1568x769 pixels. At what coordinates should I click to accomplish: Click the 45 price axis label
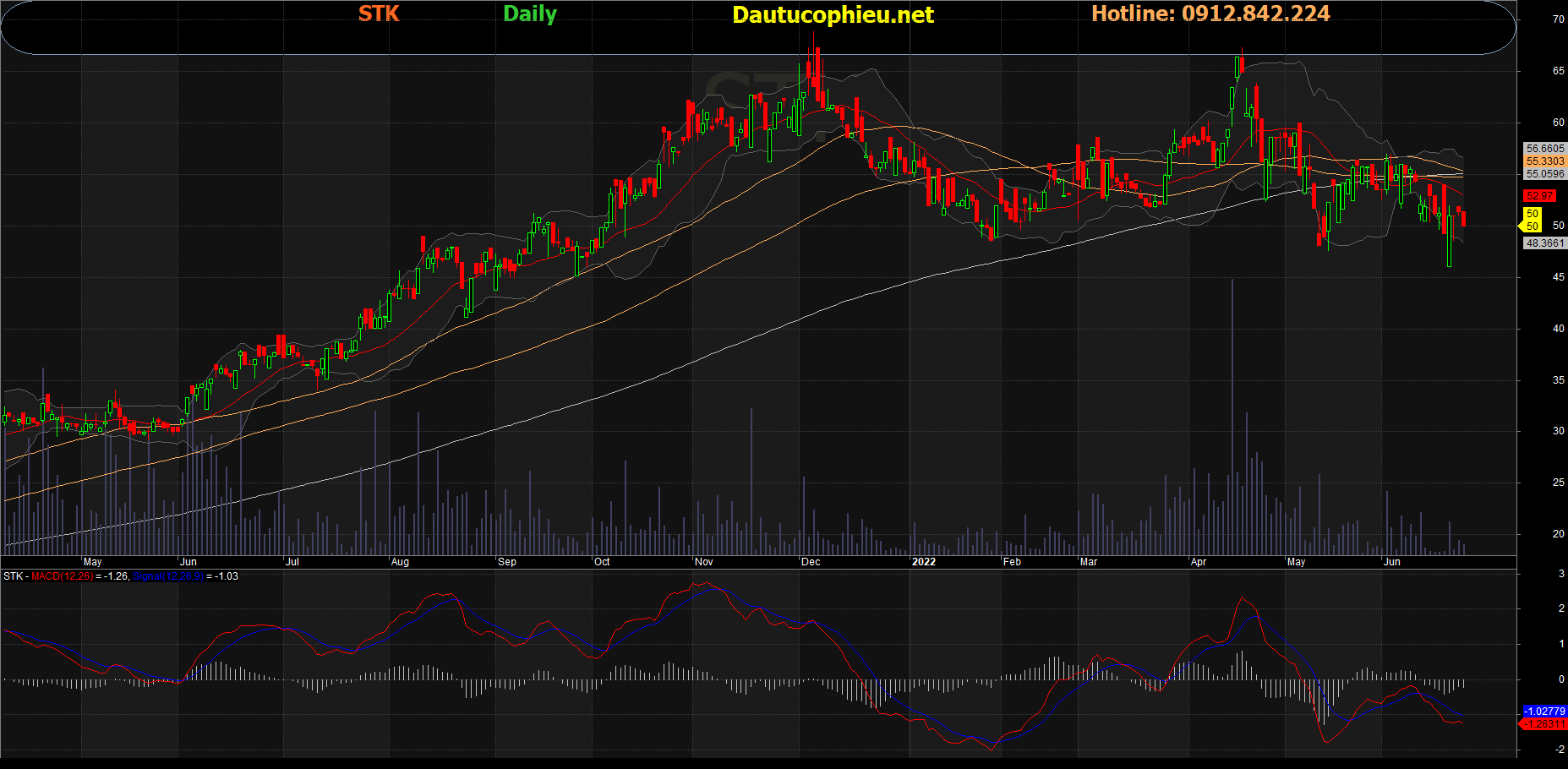click(x=1559, y=277)
